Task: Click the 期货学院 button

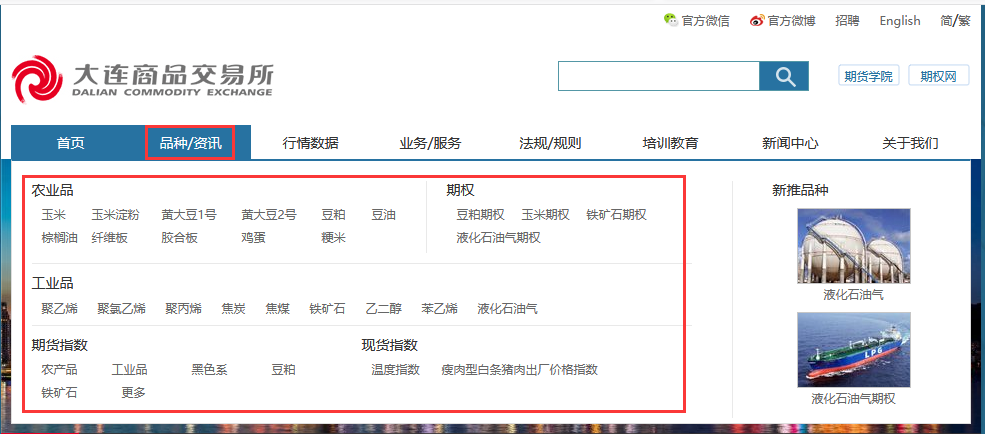Action: (868, 76)
